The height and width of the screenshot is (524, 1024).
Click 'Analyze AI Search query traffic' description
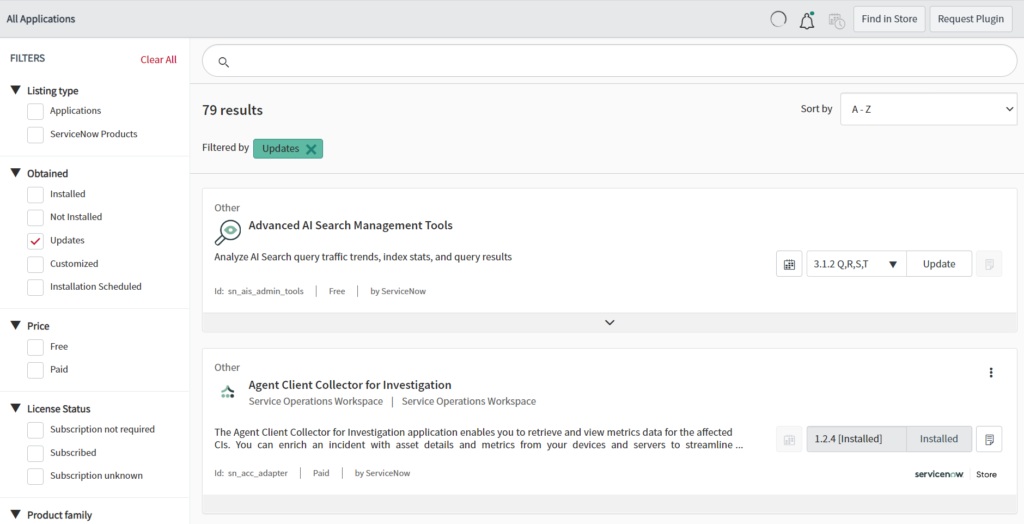point(363,257)
